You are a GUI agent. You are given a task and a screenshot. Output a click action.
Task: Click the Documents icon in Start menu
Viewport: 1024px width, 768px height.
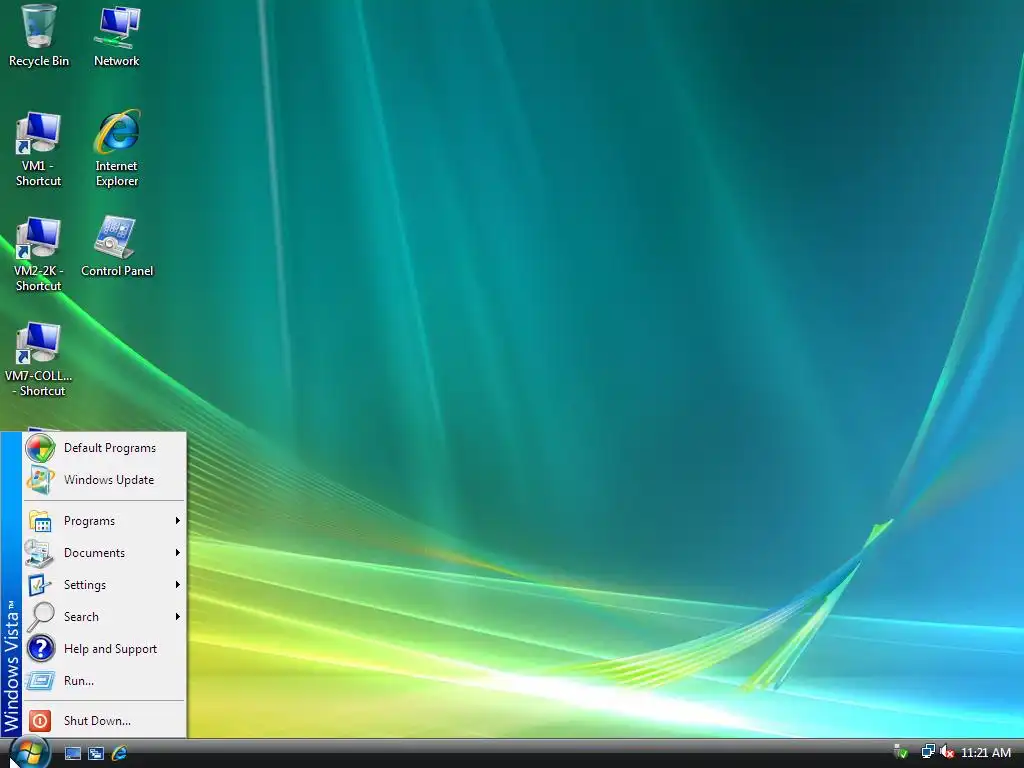click(39, 553)
